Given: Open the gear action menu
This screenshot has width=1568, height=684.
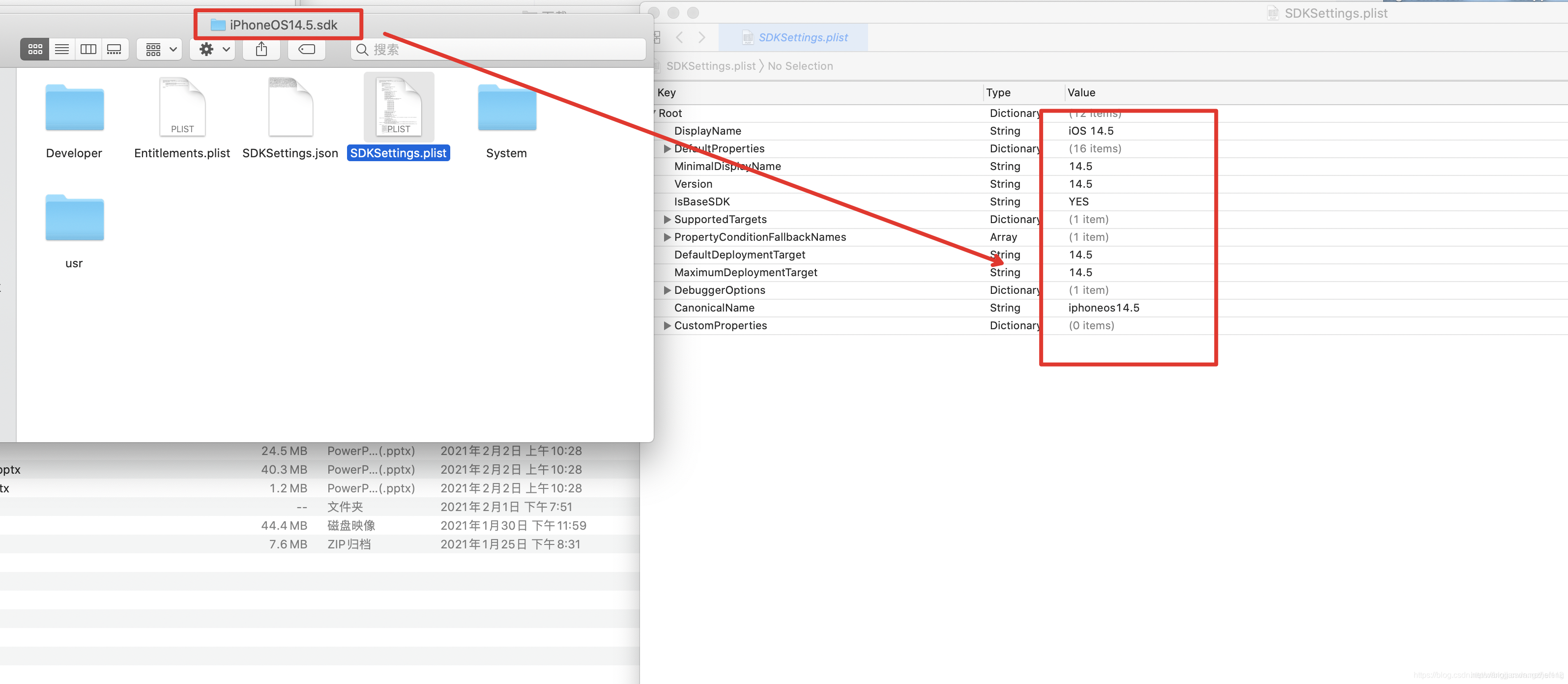Looking at the screenshot, I should (x=213, y=49).
